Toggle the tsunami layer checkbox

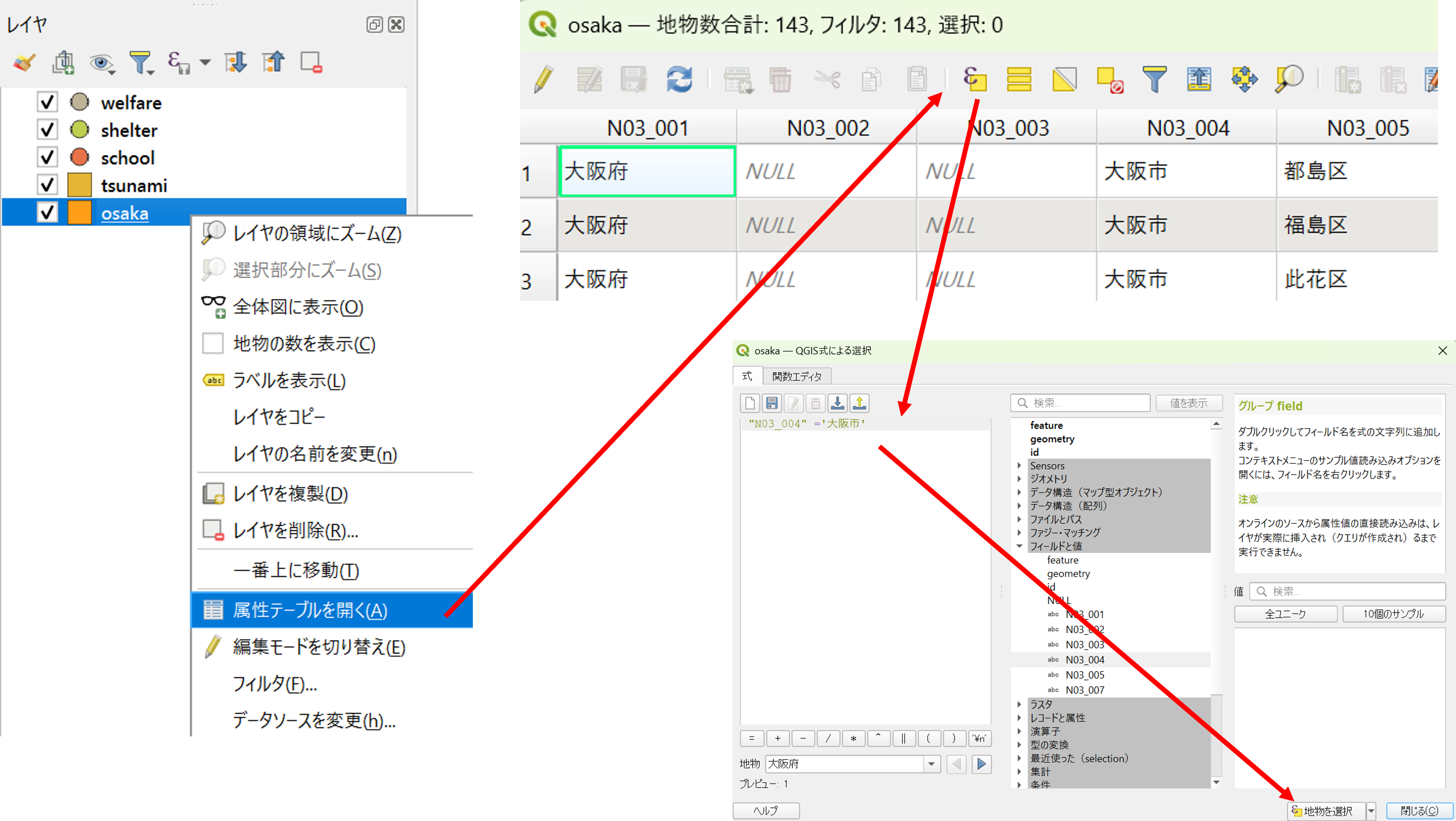[48, 185]
